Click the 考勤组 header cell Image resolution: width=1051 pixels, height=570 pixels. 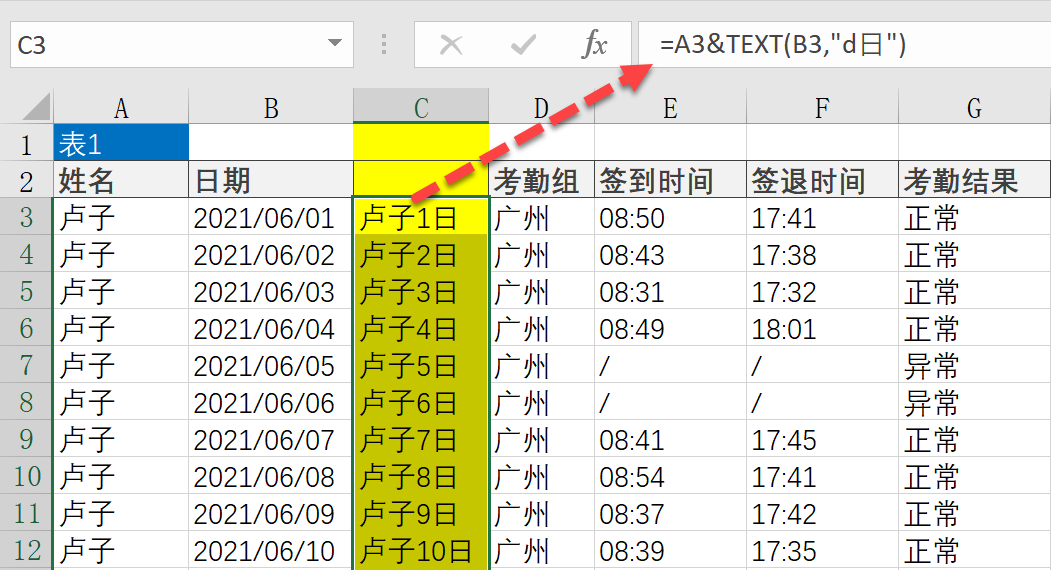coord(542,180)
